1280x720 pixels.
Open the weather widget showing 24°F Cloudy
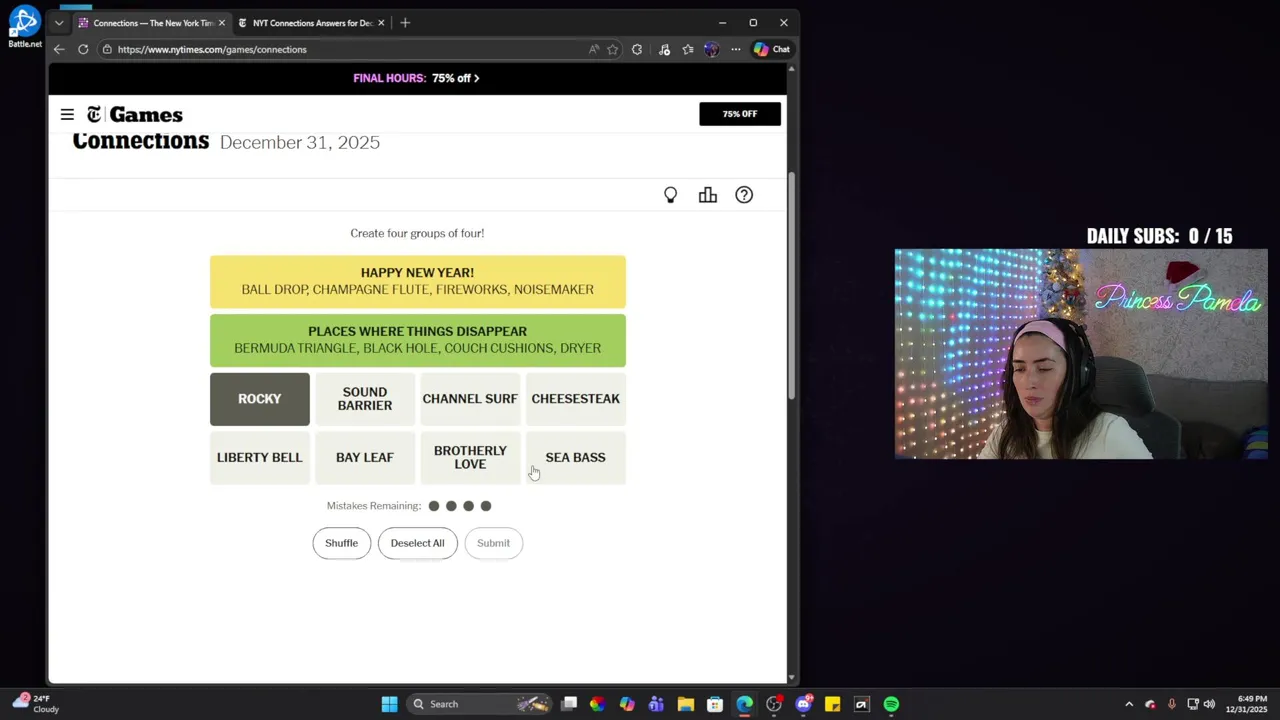[x=36, y=704]
